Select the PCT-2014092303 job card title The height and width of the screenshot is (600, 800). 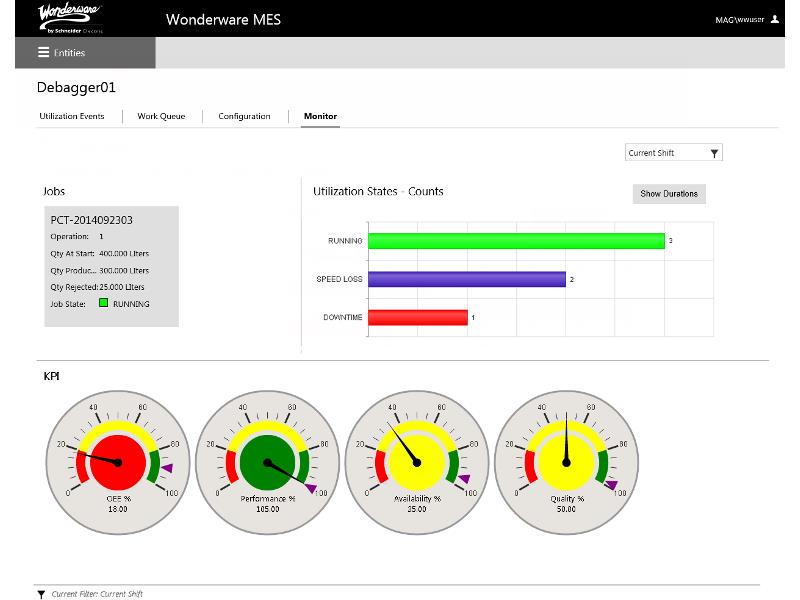(x=91, y=220)
